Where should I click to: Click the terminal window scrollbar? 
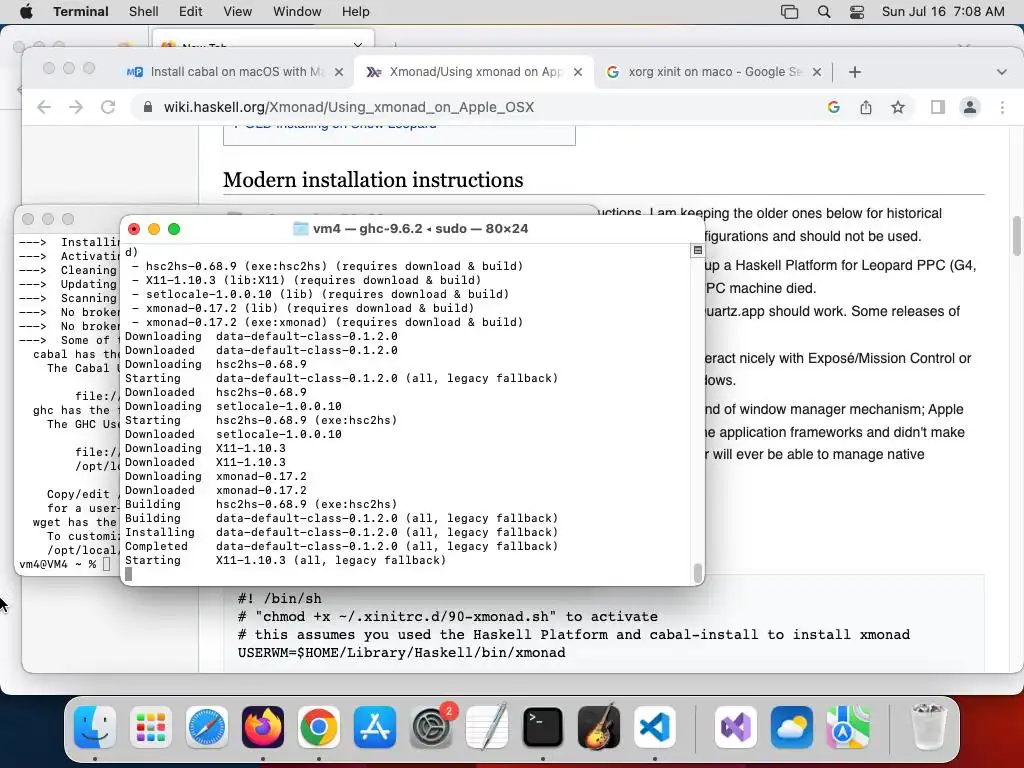click(697, 573)
